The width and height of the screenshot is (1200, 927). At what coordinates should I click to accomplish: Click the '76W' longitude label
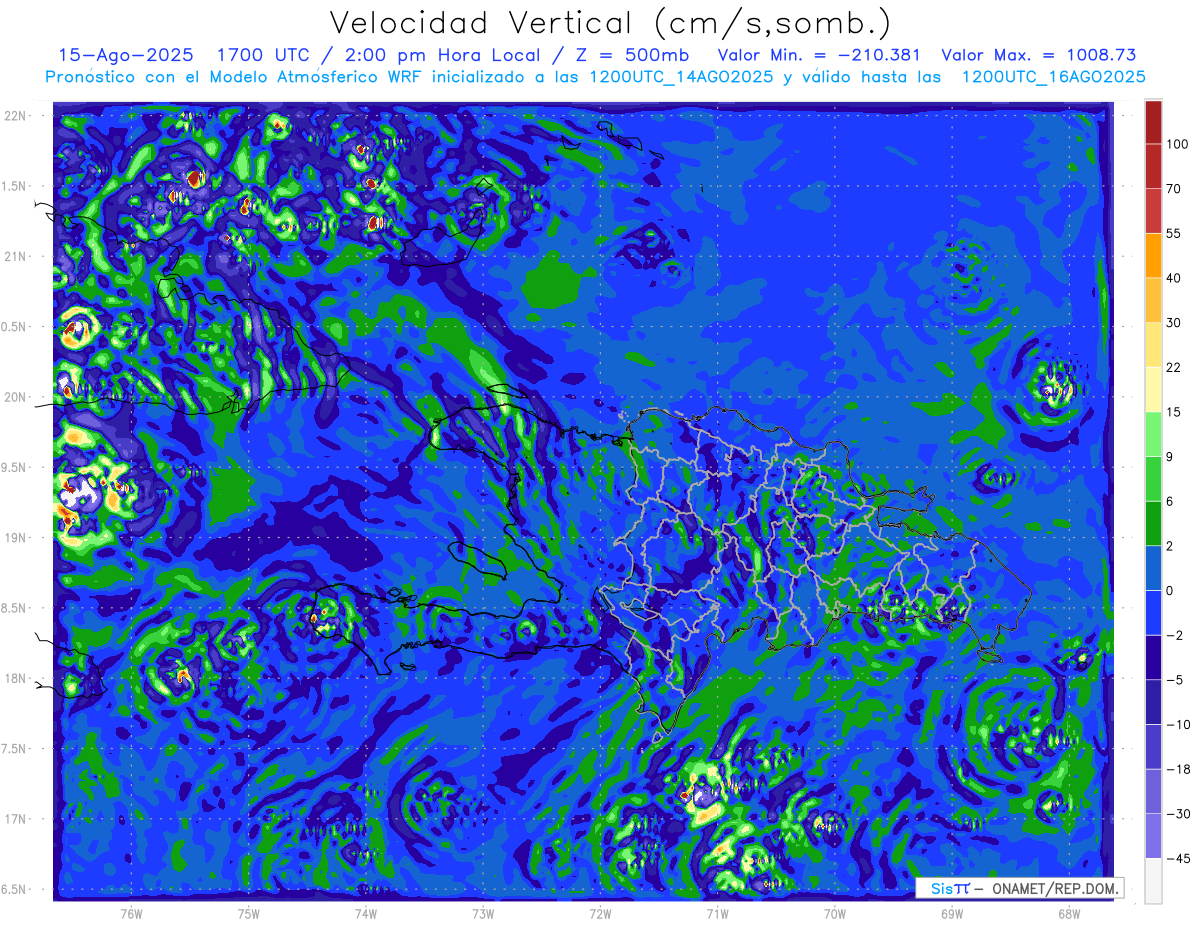tap(131, 913)
